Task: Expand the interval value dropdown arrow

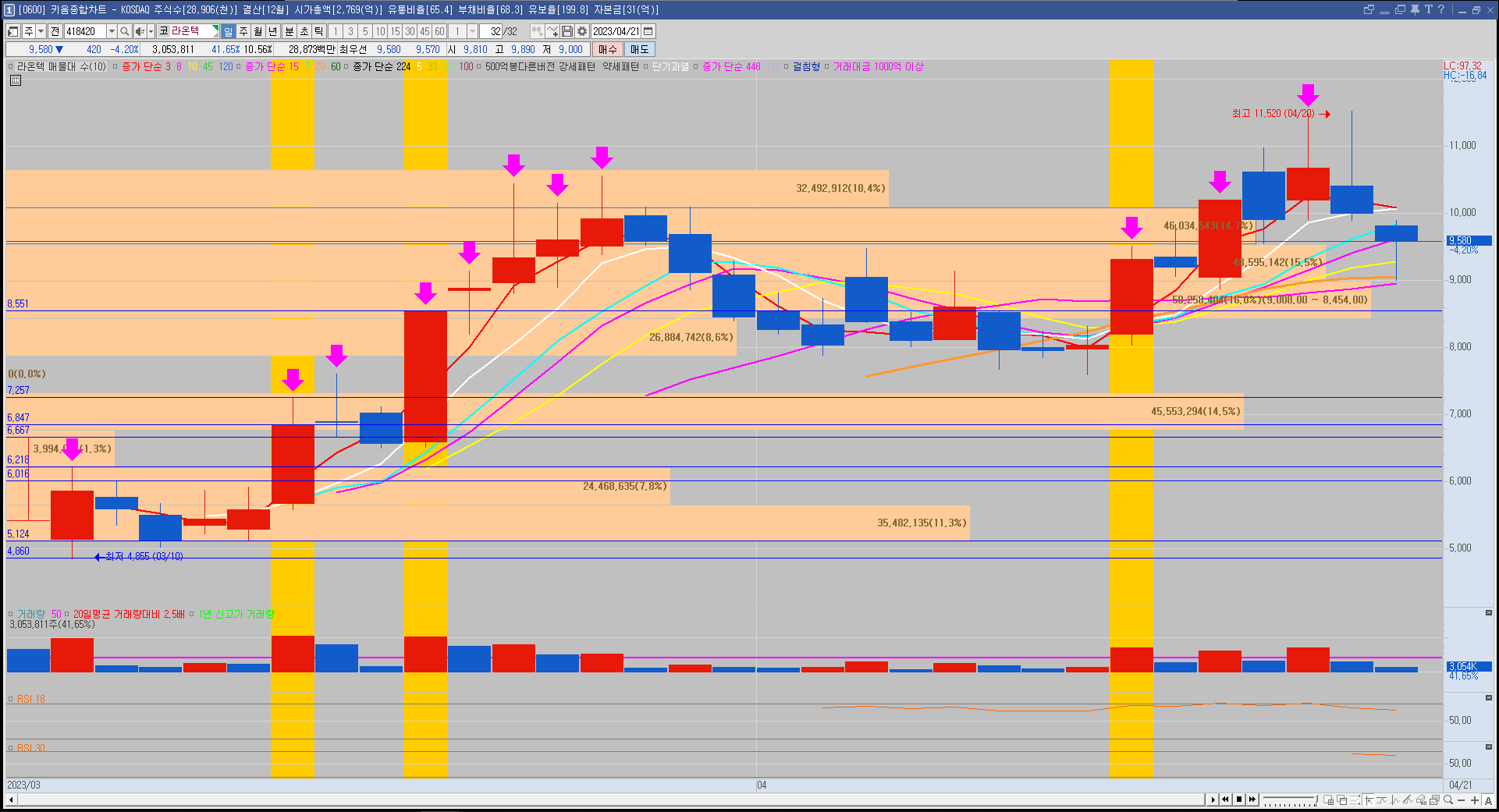Action: tap(472, 31)
